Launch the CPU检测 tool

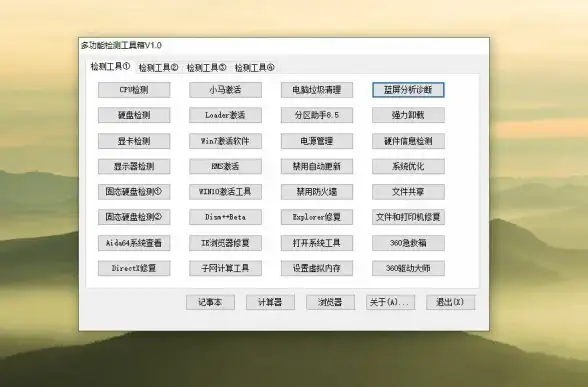click(134, 90)
